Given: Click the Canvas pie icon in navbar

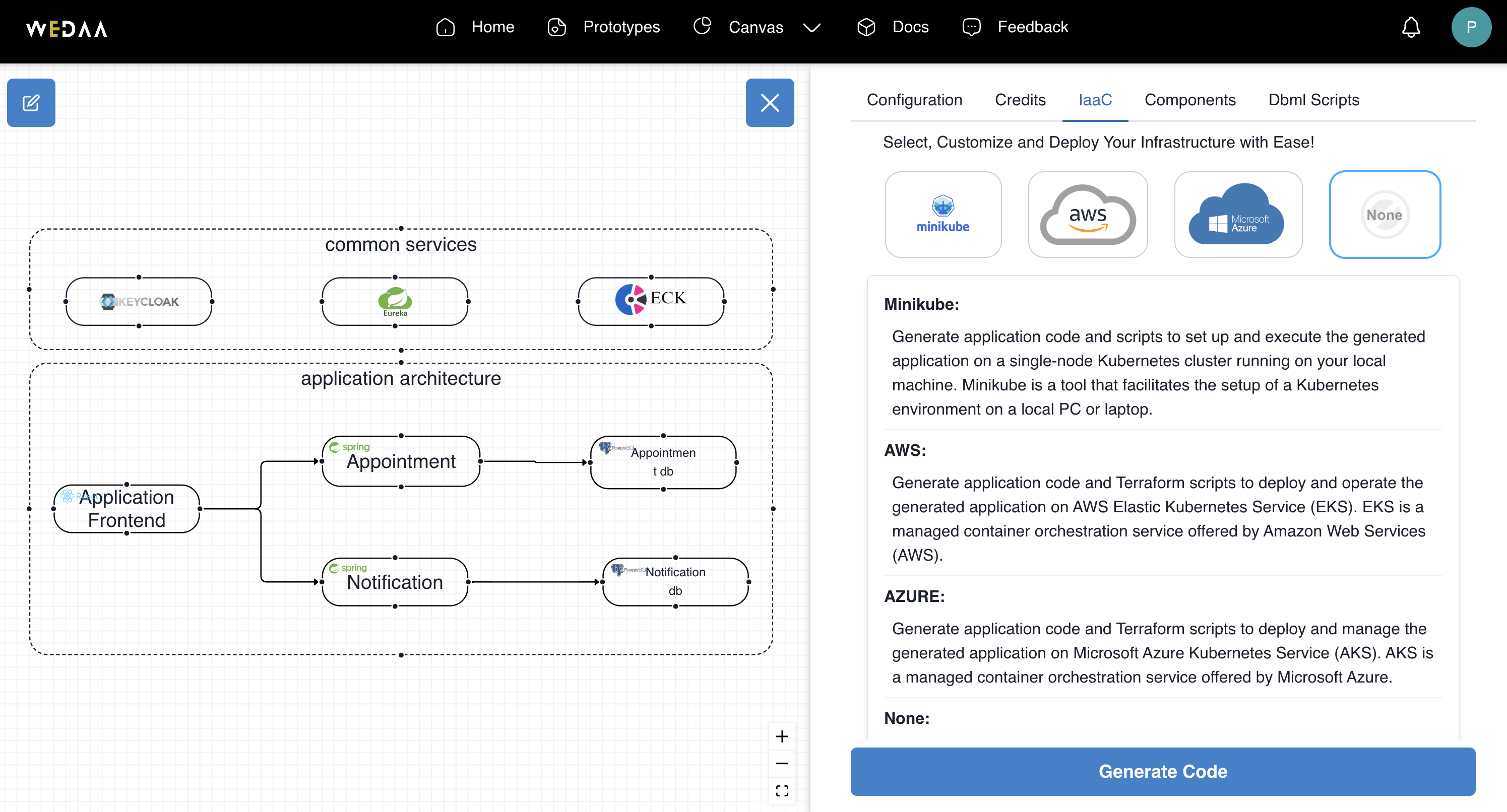Looking at the screenshot, I should click(x=702, y=26).
